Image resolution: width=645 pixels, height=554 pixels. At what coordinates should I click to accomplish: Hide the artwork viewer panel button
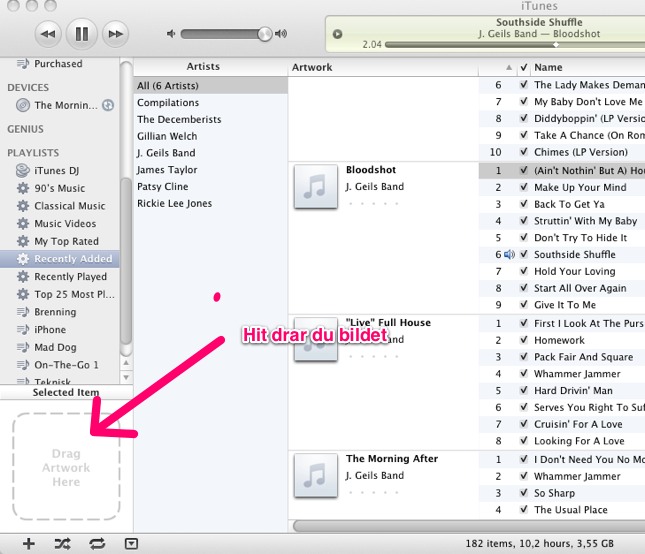131,544
